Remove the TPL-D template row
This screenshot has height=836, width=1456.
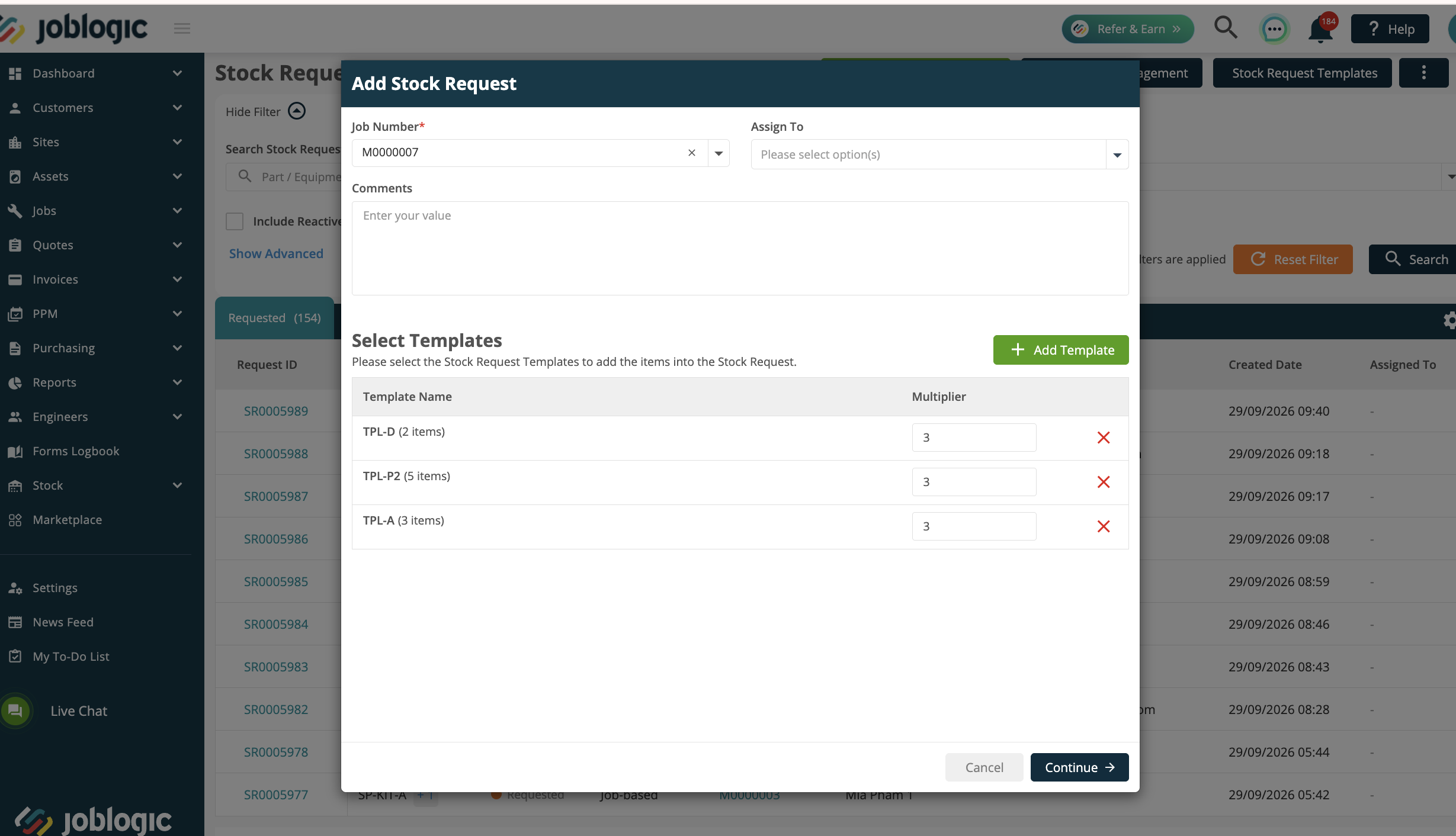point(1103,438)
